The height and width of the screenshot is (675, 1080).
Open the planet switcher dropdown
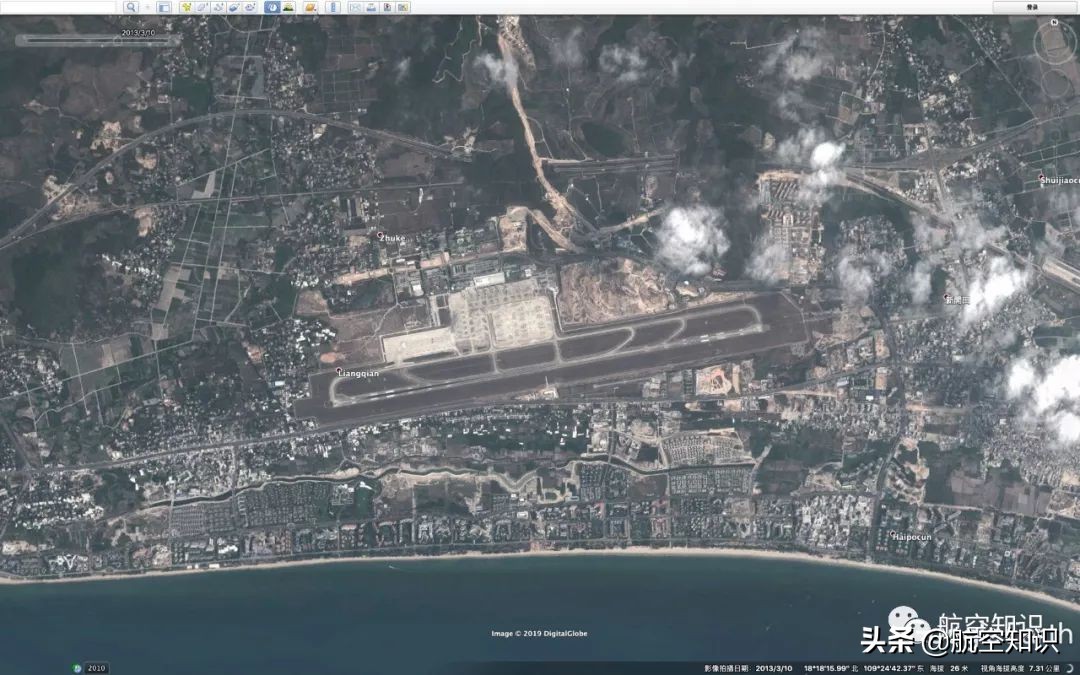point(311,7)
